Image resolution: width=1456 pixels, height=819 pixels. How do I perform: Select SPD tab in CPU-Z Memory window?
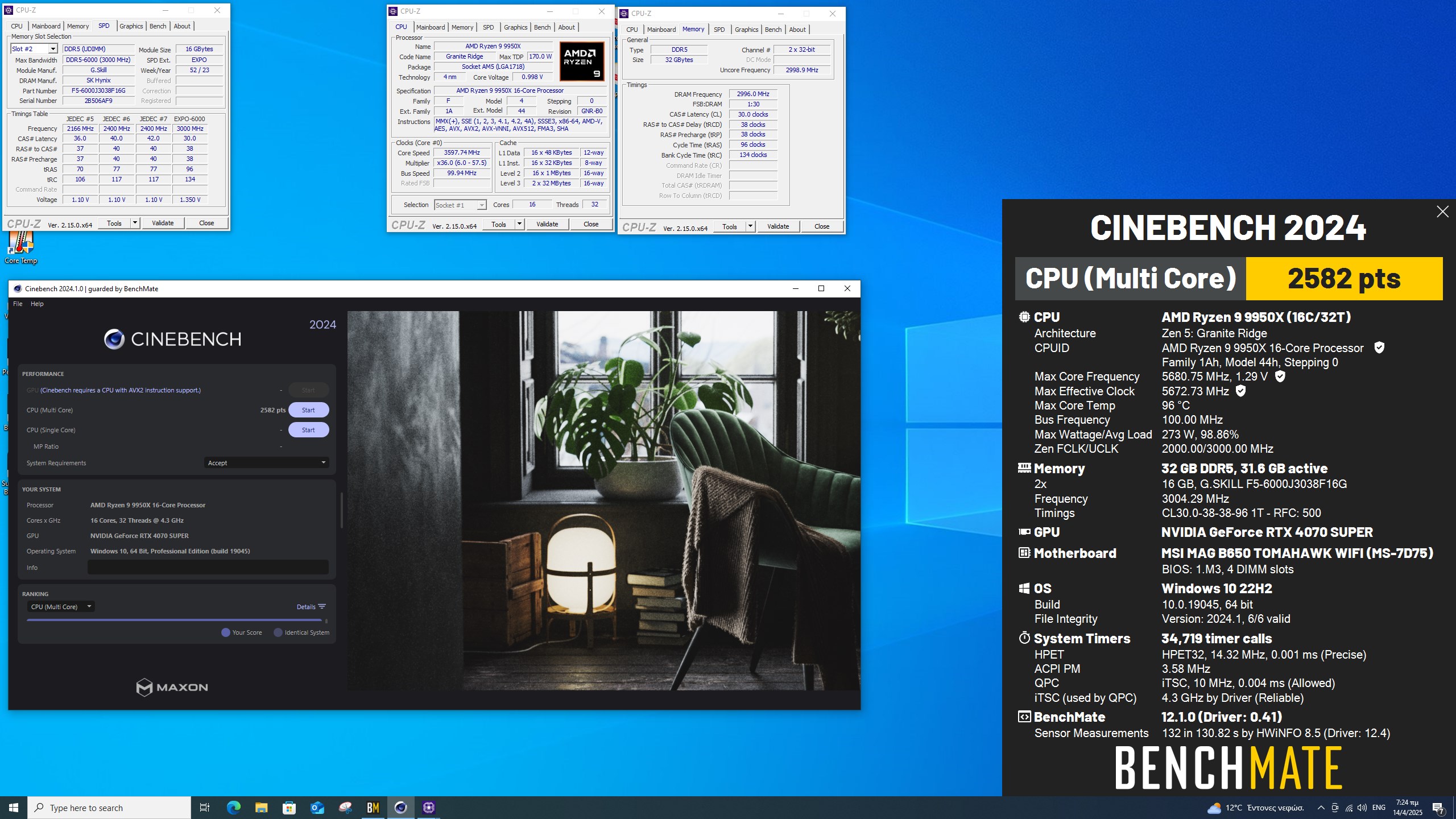tap(719, 30)
